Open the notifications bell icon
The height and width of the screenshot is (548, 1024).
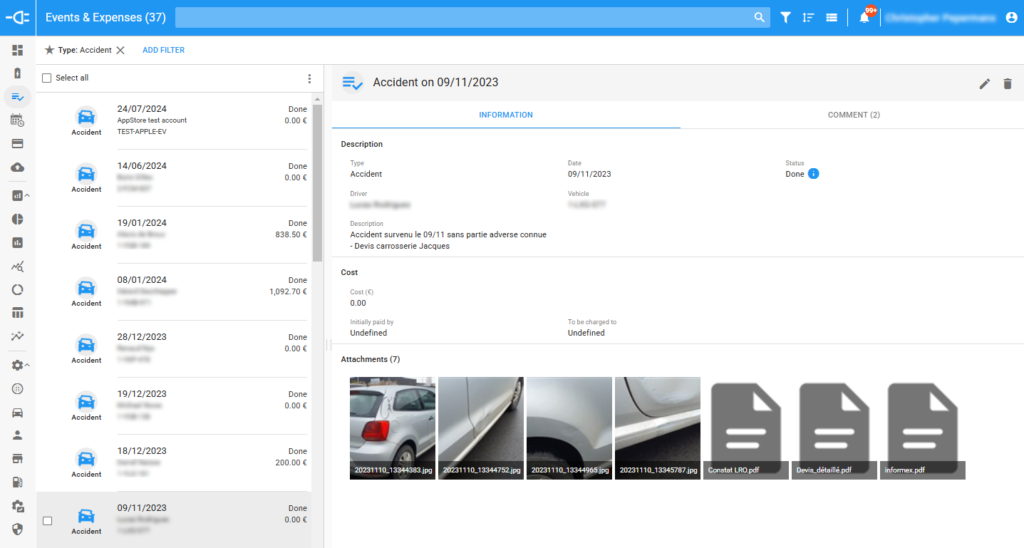(x=864, y=17)
